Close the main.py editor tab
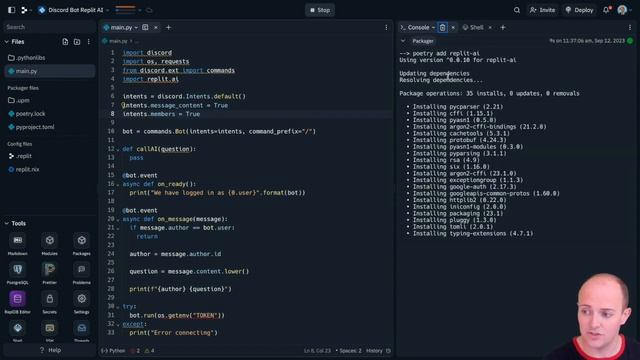This screenshot has height=360, width=640. click(156, 27)
